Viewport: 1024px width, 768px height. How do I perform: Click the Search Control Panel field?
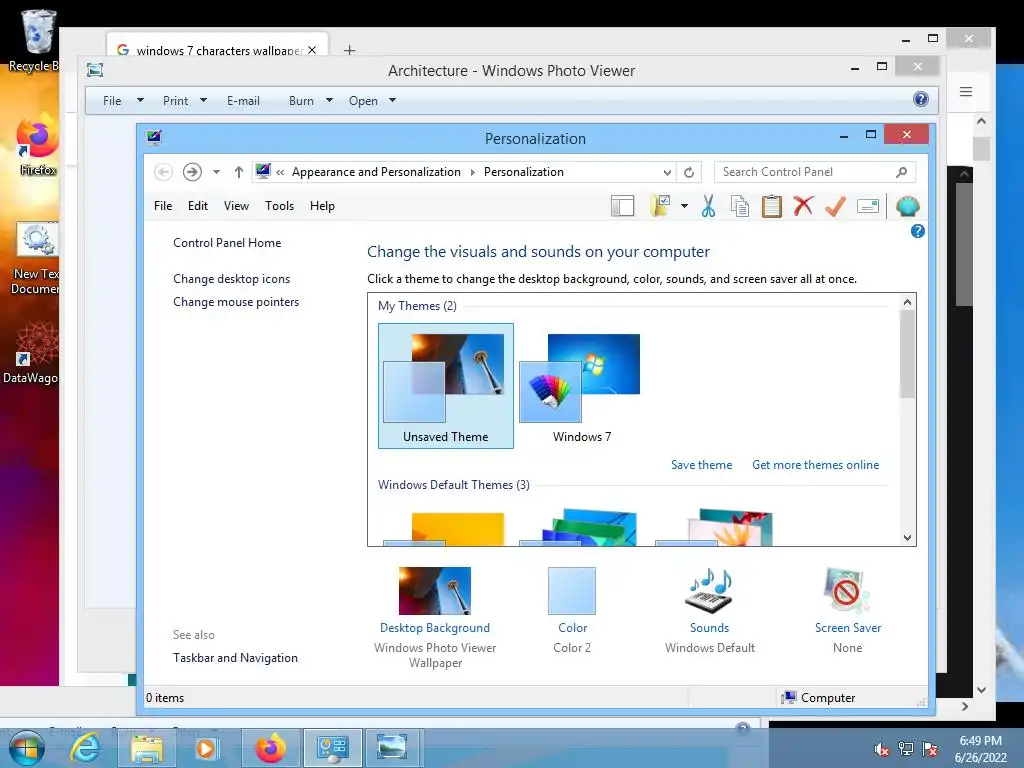tap(814, 172)
